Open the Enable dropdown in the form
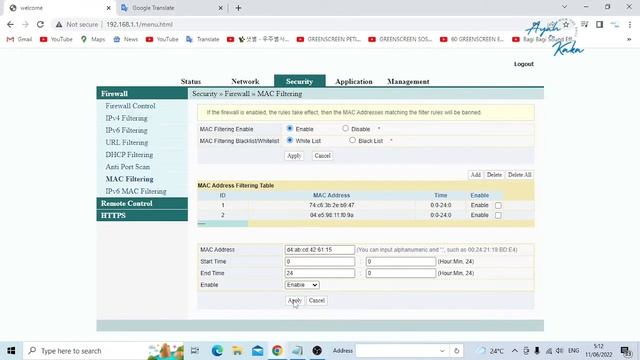 click(302, 285)
